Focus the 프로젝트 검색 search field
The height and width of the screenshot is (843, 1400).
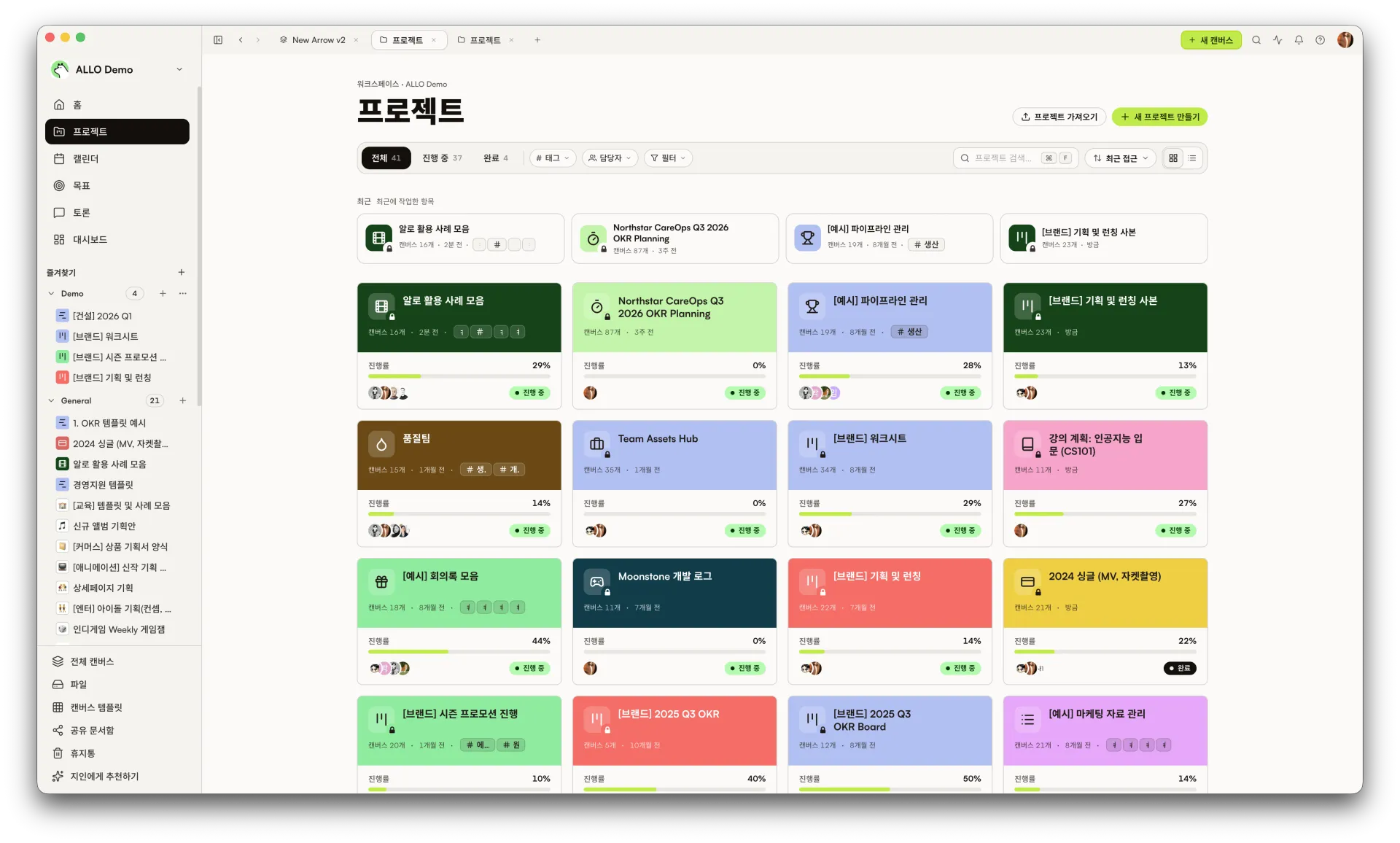tap(1015, 158)
